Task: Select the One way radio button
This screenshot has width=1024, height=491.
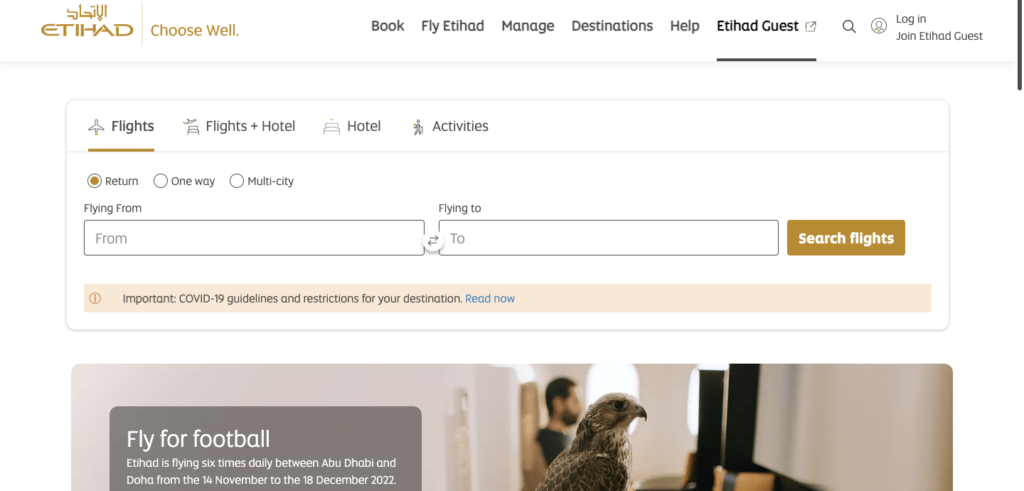Action: 160,181
